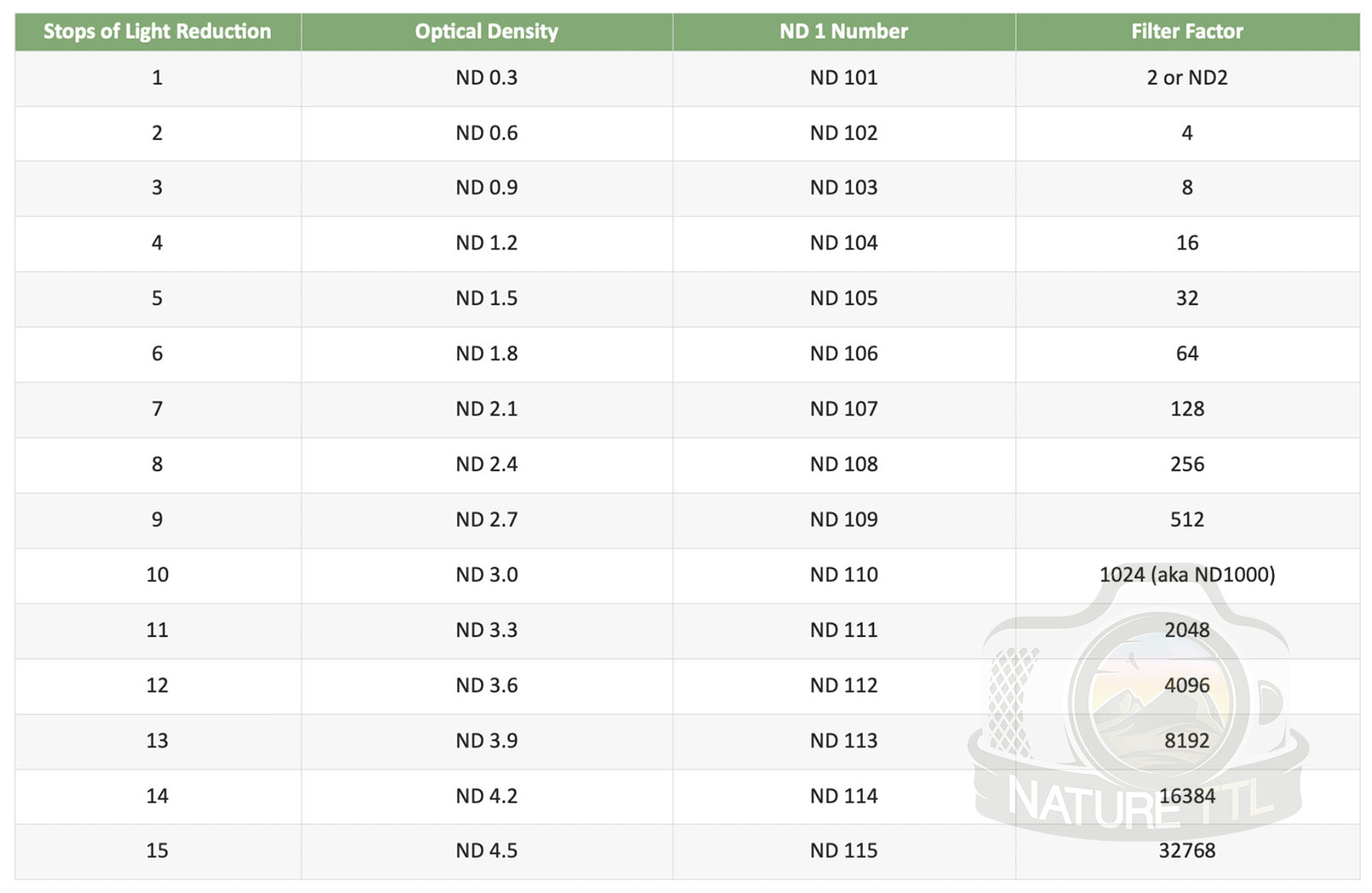Click the 64 filter factor value
This screenshot has width=1372, height=893.
click(x=1187, y=353)
